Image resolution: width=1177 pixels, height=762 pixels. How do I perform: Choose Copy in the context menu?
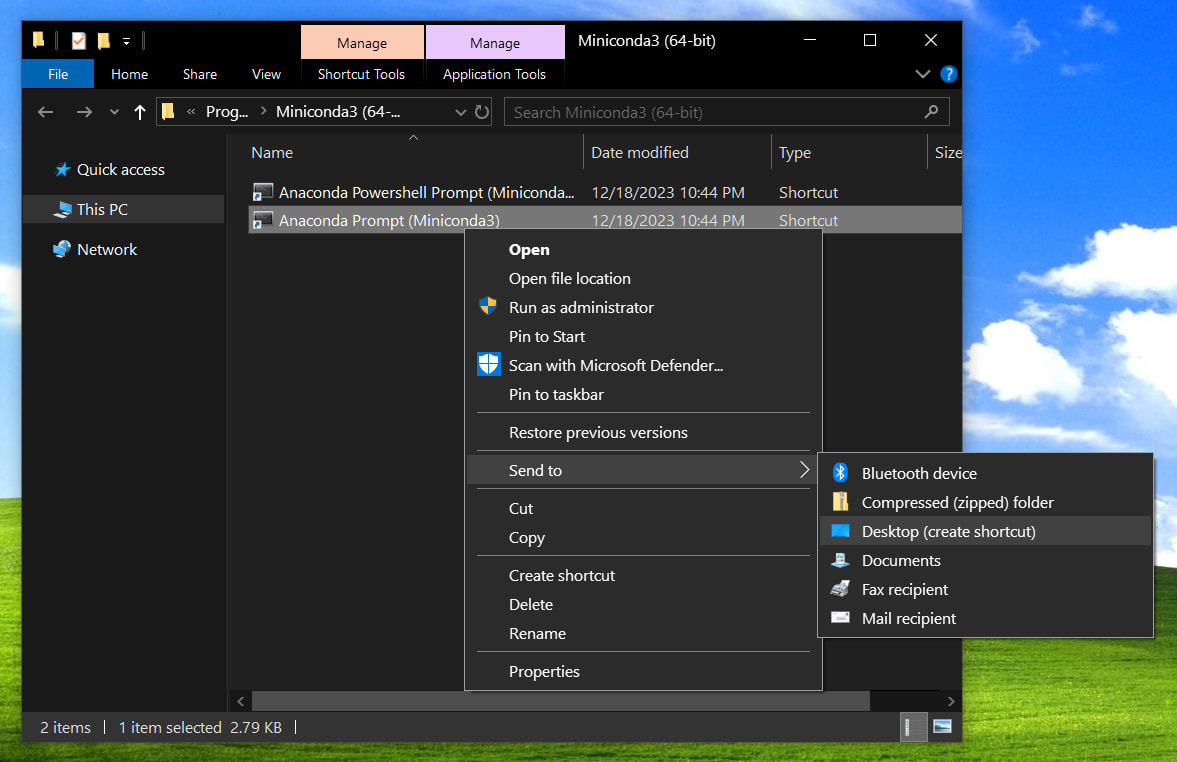(x=643, y=538)
